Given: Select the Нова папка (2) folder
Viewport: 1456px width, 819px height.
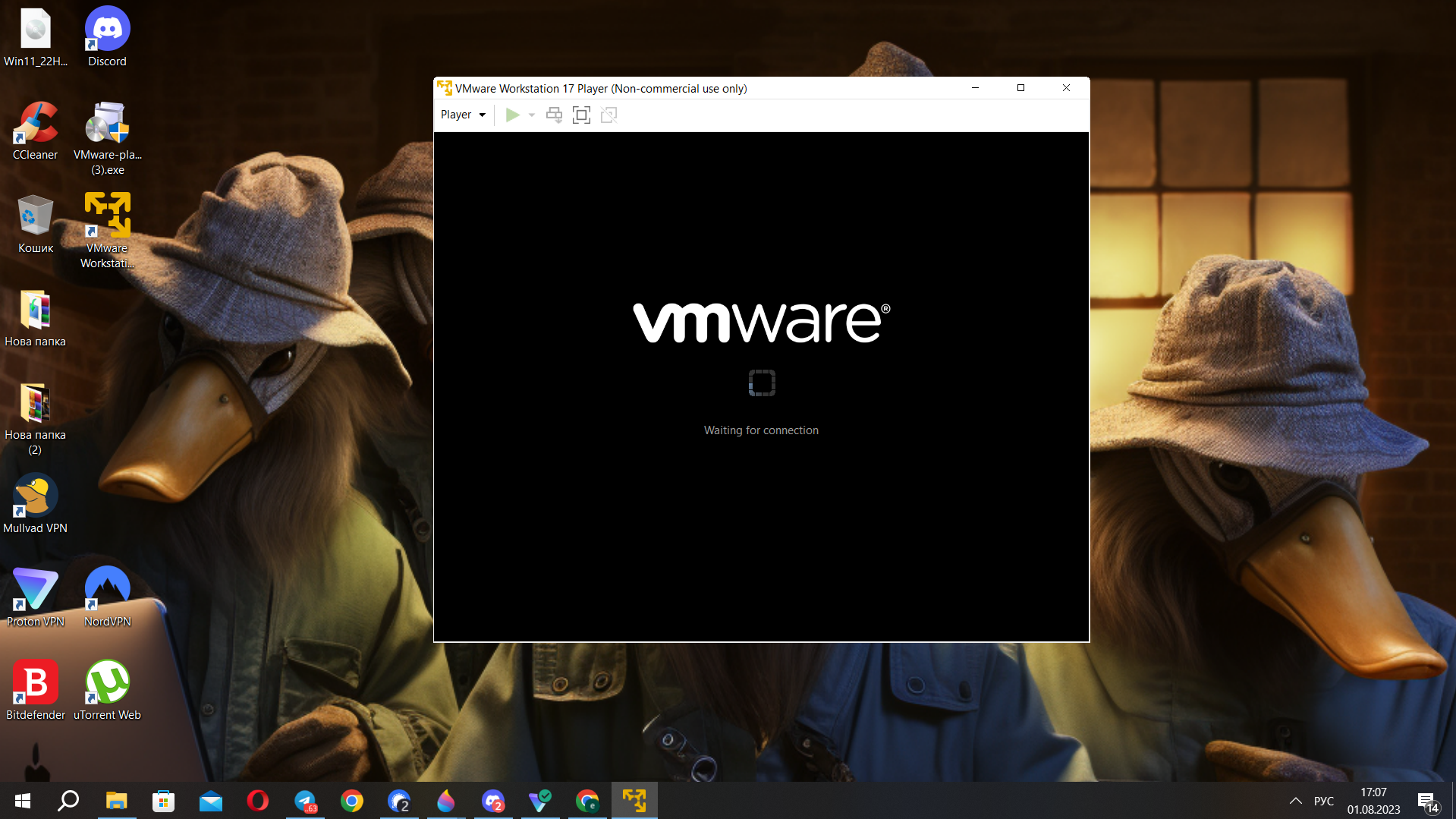Looking at the screenshot, I should pos(36,418).
